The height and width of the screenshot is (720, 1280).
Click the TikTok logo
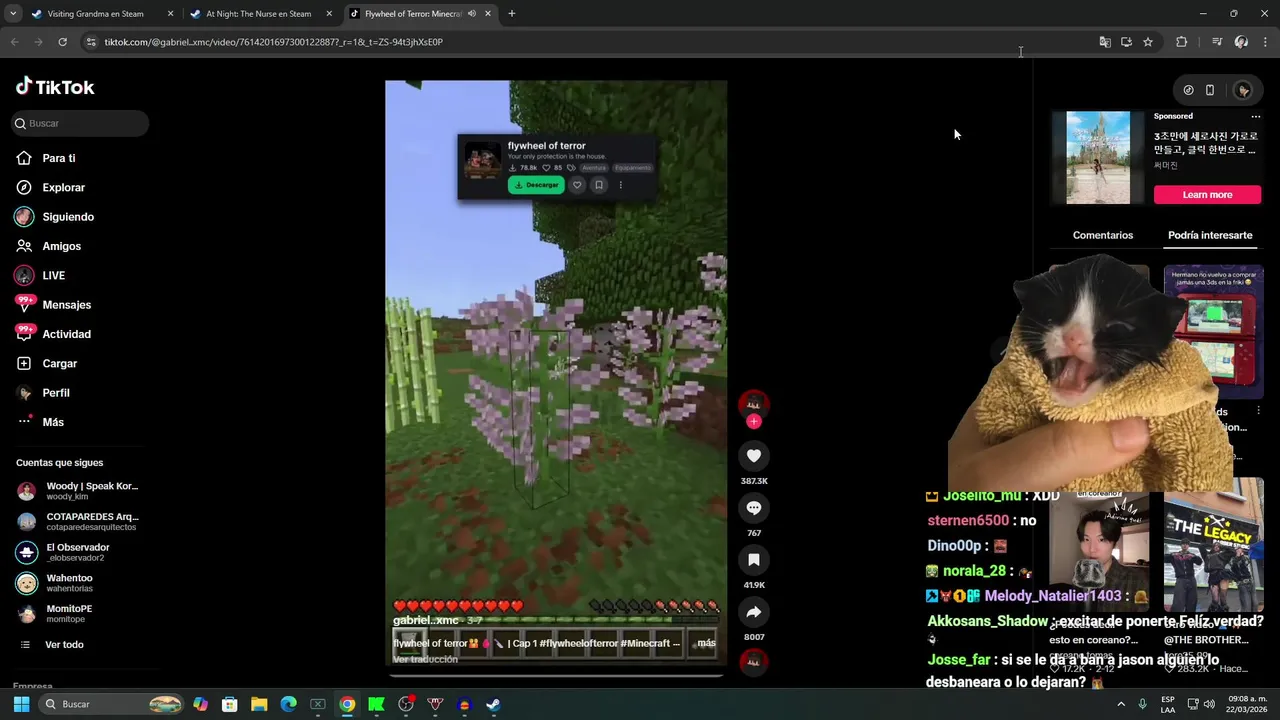click(x=55, y=87)
